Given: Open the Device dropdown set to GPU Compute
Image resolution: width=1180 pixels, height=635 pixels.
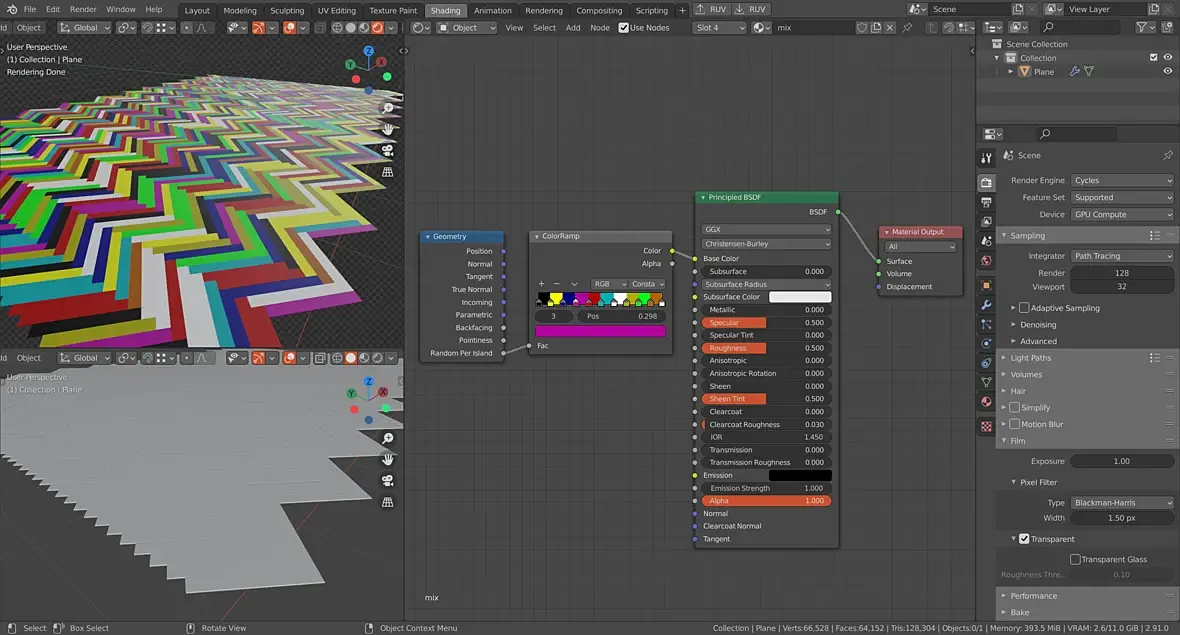Looking at the screenshot, I should point(1122,215).
